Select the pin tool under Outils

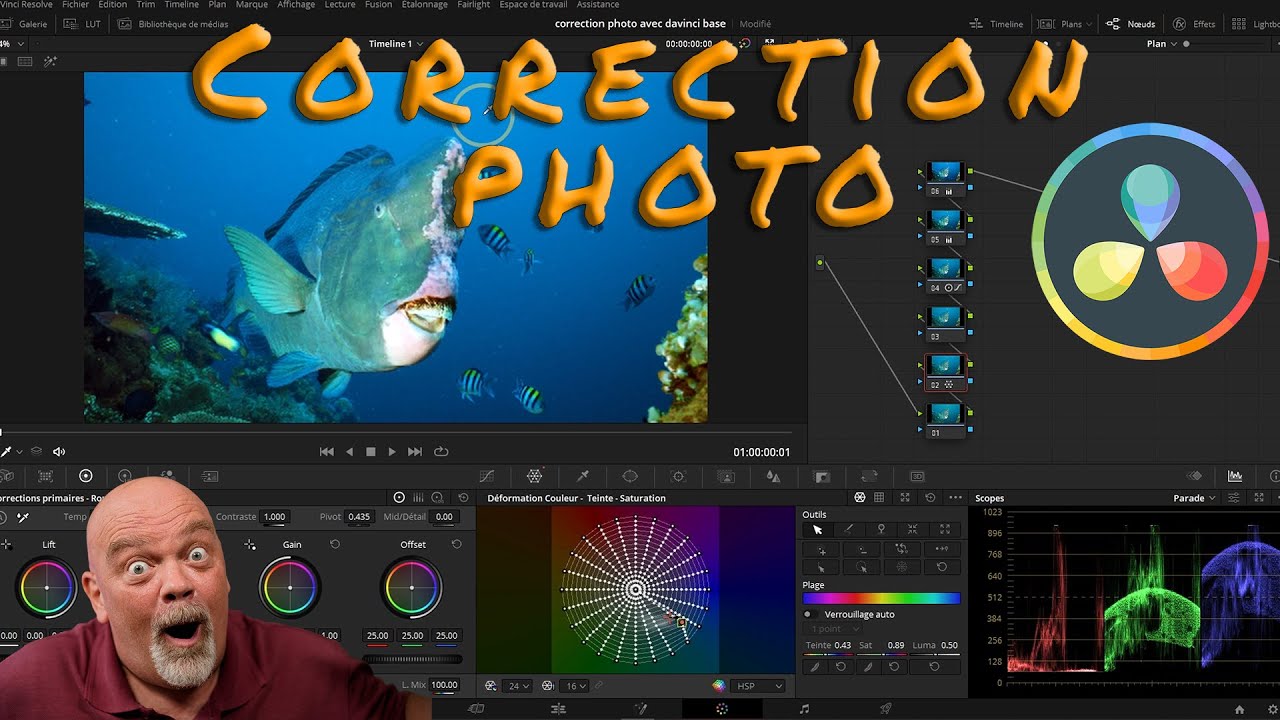(881, 530)
